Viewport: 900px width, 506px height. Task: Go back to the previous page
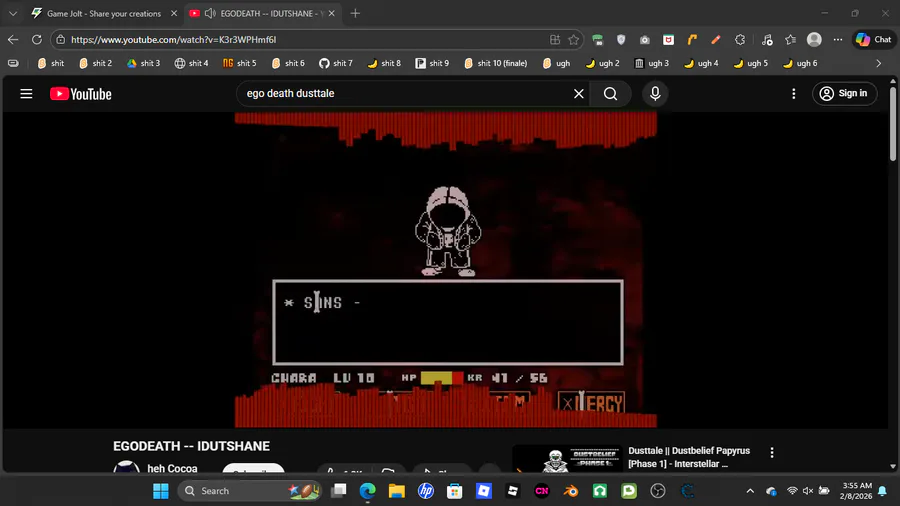(13, 40)
